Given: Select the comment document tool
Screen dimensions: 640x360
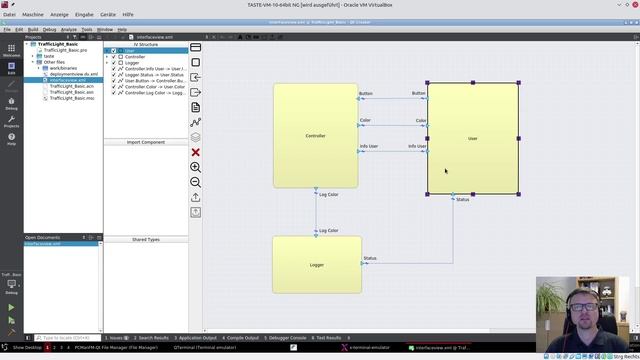Looking at the screenshot, I should tap(196, 107).
